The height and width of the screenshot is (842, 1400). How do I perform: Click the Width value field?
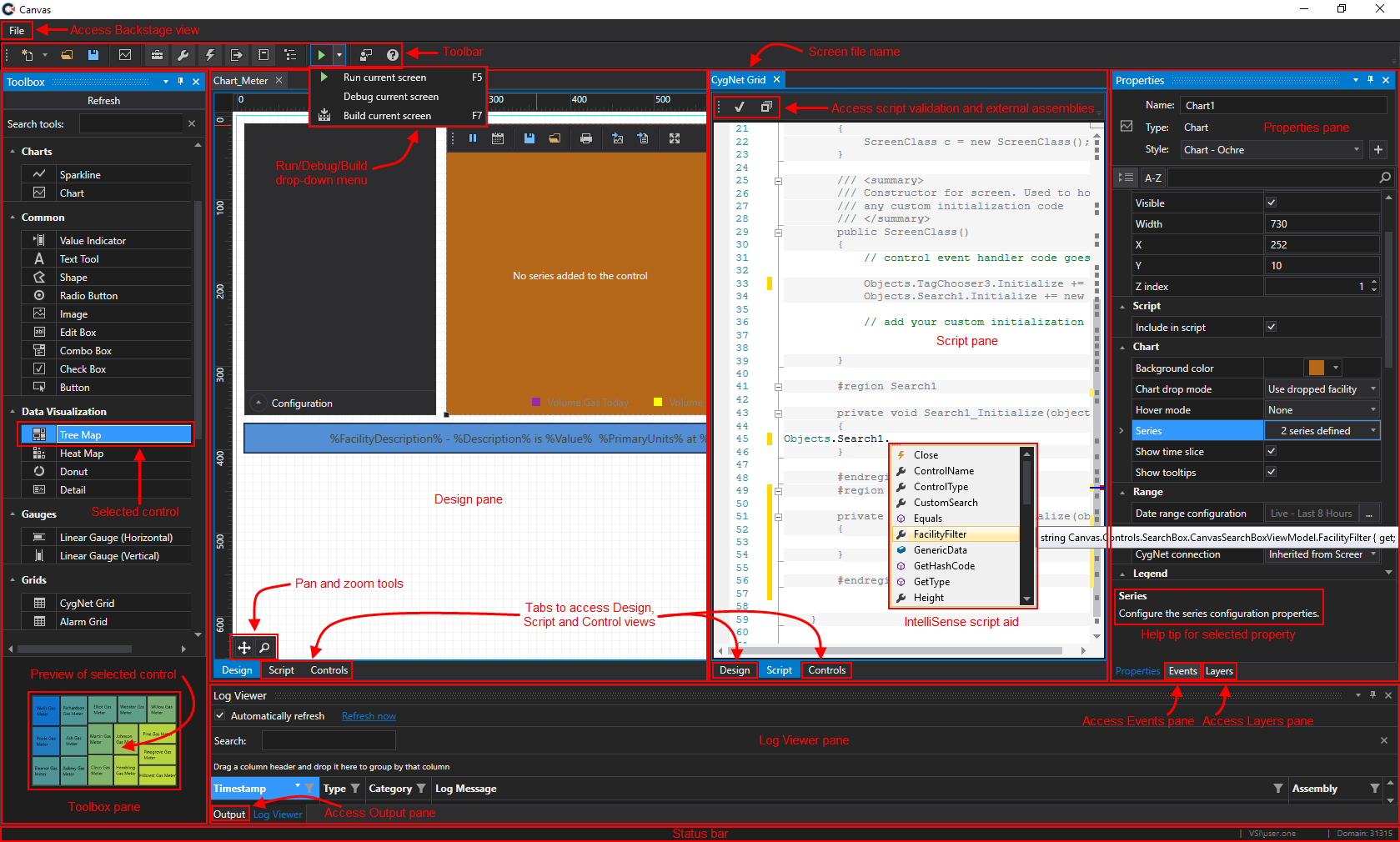(1322, 224)
